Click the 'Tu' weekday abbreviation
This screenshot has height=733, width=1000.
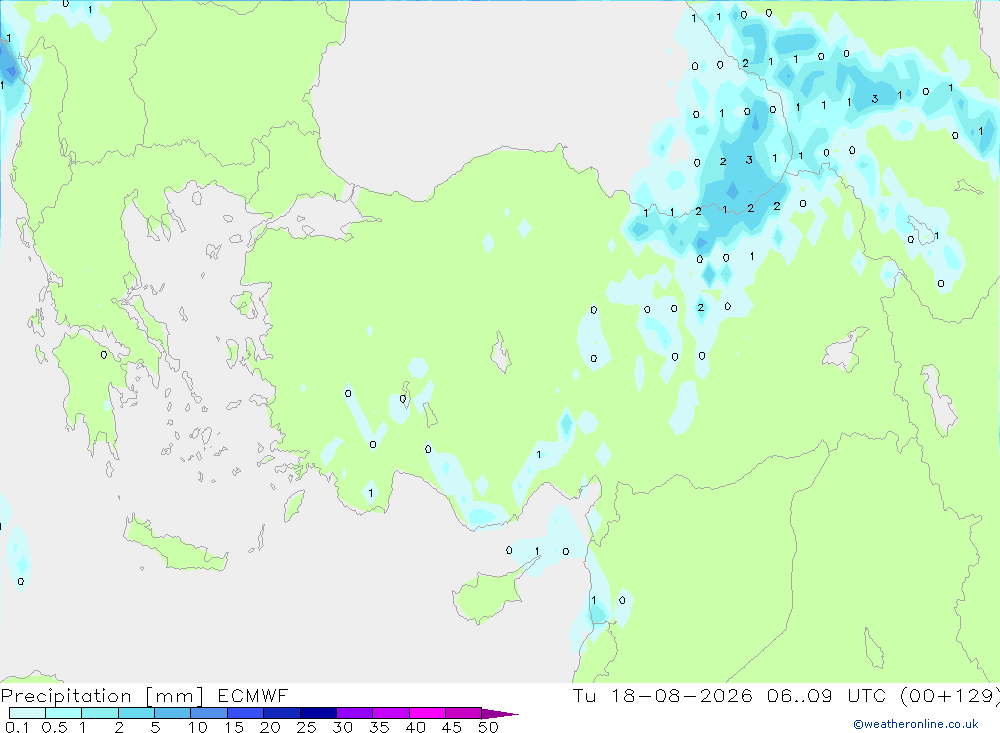[x=584, y=696]
